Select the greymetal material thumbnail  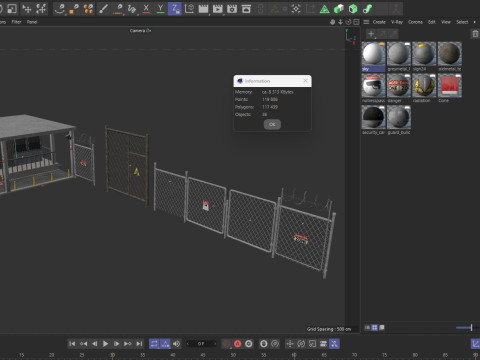tap(399, 54)
